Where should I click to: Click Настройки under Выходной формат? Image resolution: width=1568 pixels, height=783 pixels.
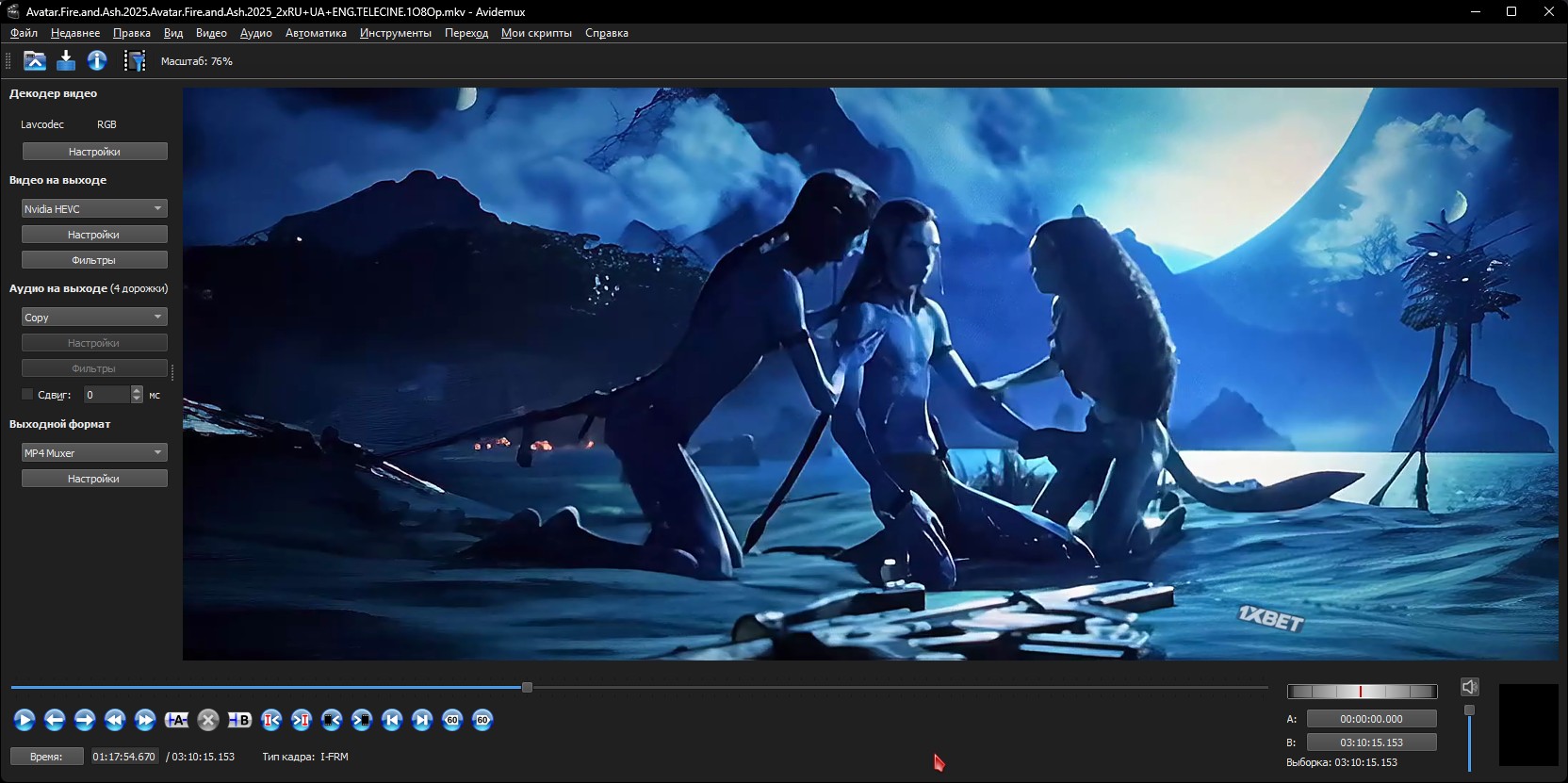coord(94,478)
